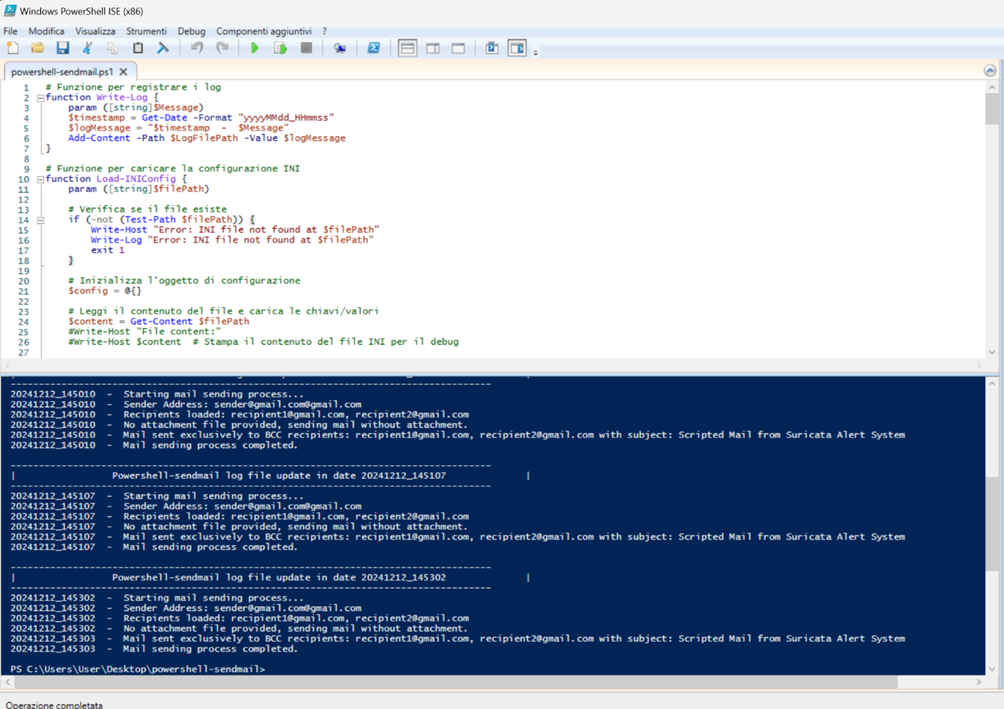This screenshot has width=1004, height=709.
Task: Select the Run Selection icon
Action: click(281, 47)
